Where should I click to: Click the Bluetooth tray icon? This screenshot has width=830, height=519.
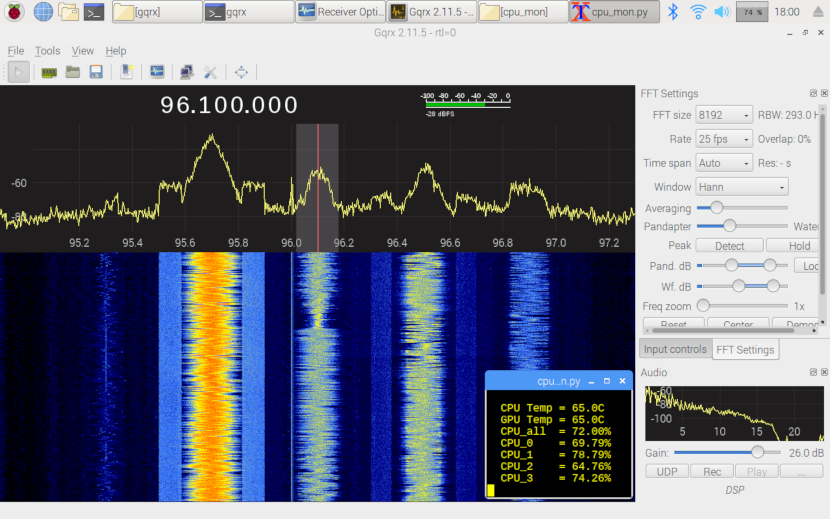[673, 12]
